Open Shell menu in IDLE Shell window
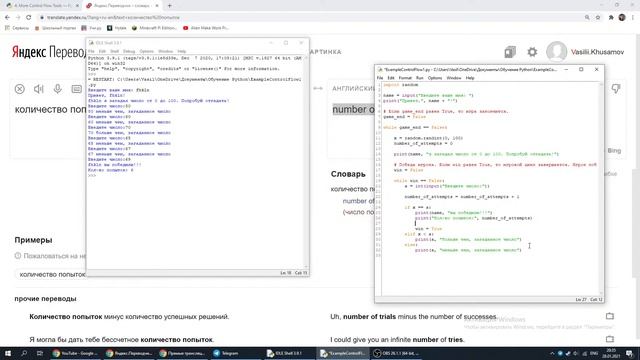The width and height of the screenshot is (640, 360). click(115, 51)
